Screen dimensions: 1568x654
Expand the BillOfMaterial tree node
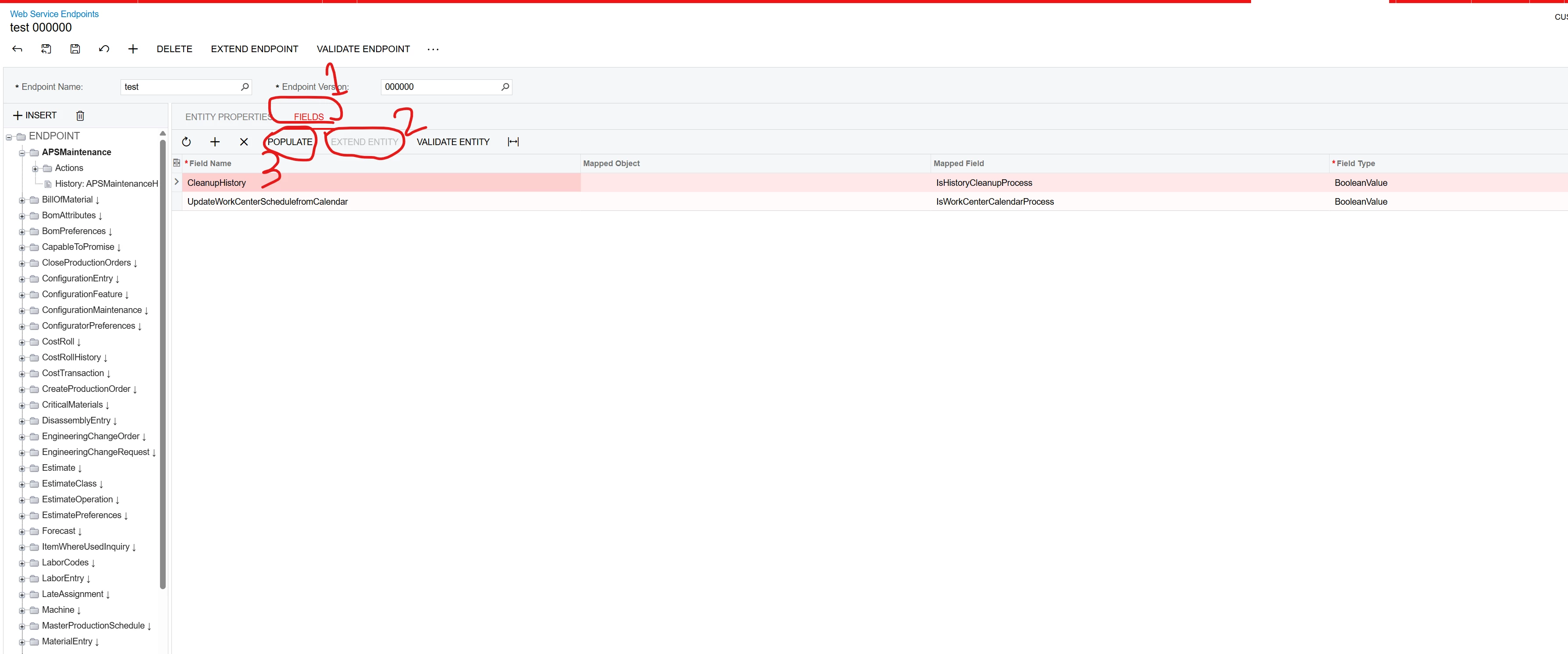(22, 200)
